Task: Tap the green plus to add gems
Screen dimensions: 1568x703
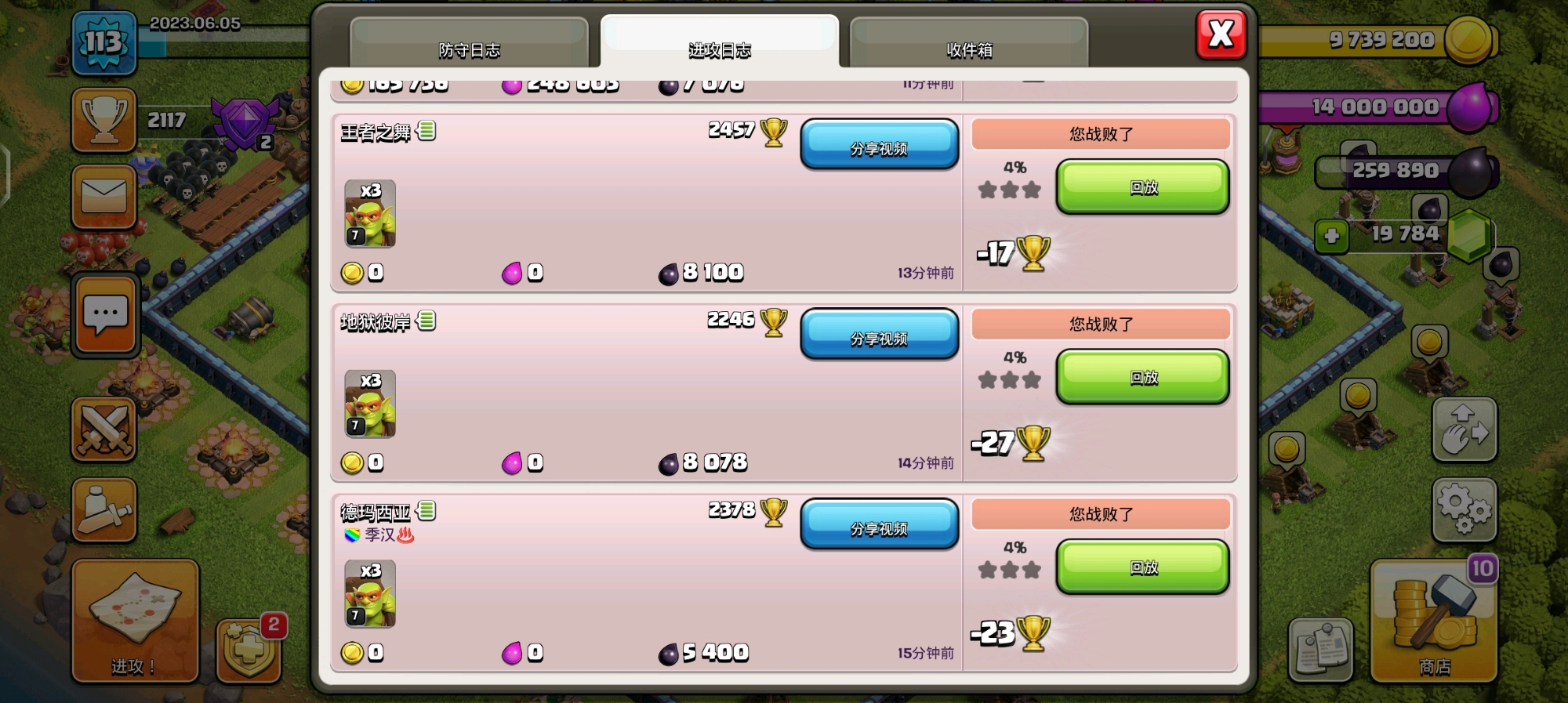Action: pos(1331,236)
